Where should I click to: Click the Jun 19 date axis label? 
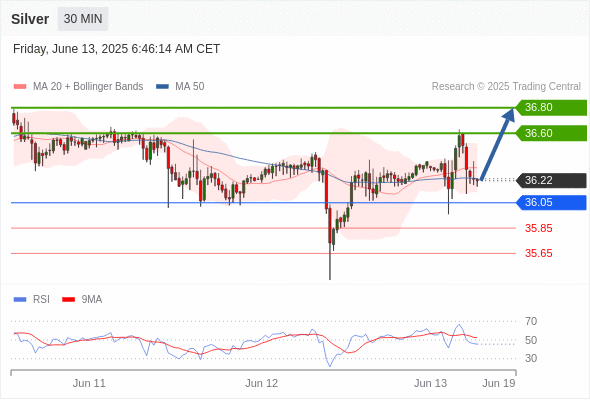[x=499, y=383]
